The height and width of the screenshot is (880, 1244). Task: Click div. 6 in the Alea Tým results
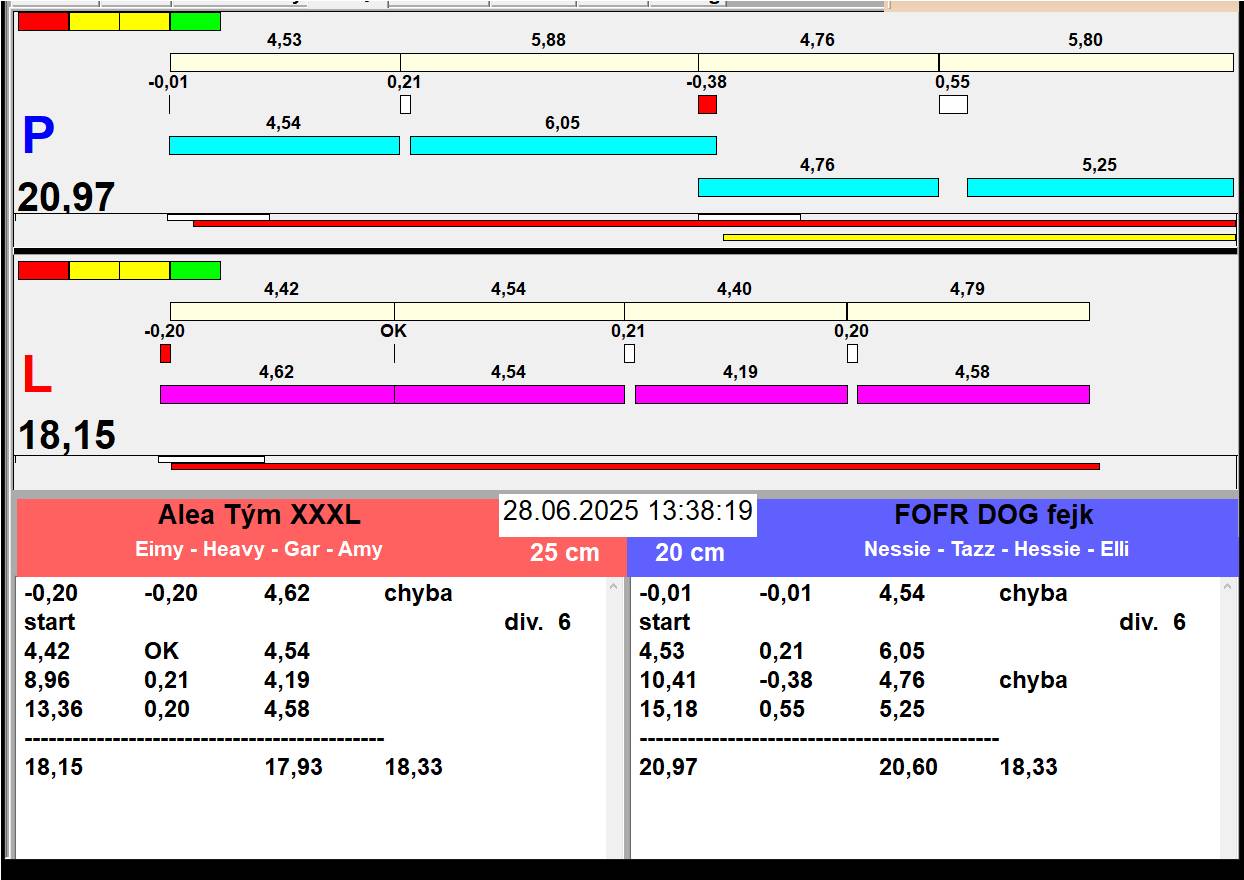click(537, 622)
